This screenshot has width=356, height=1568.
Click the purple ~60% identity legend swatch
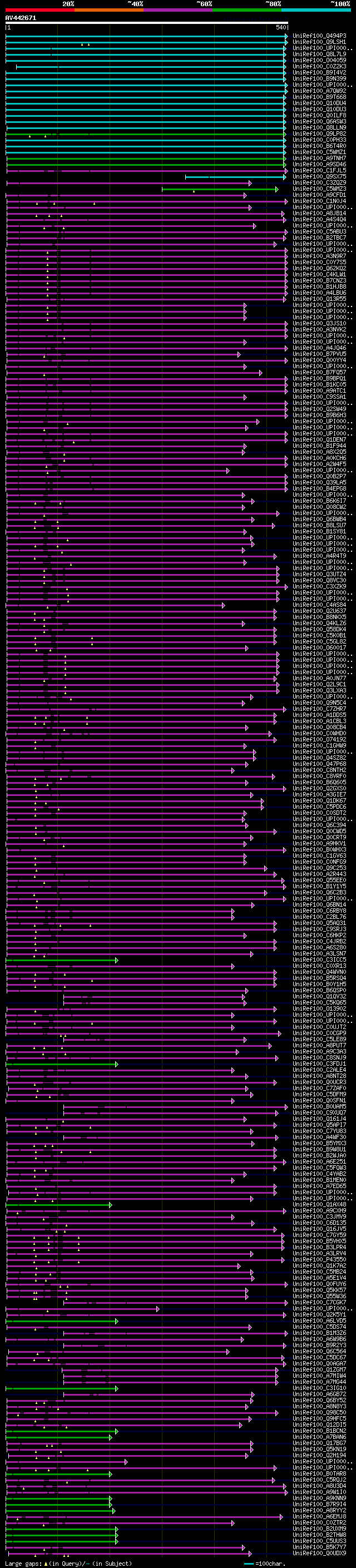[177, 10]
